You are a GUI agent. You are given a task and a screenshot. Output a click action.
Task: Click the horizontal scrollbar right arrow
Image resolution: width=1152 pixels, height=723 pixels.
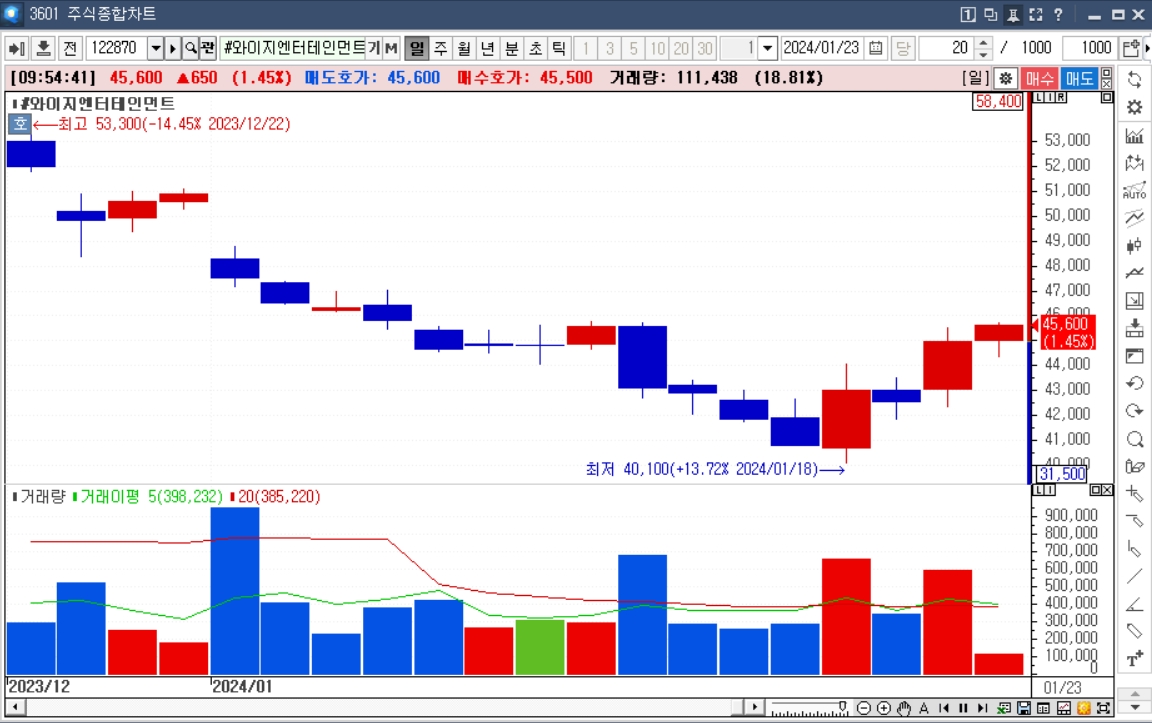(x=755, y=708)
